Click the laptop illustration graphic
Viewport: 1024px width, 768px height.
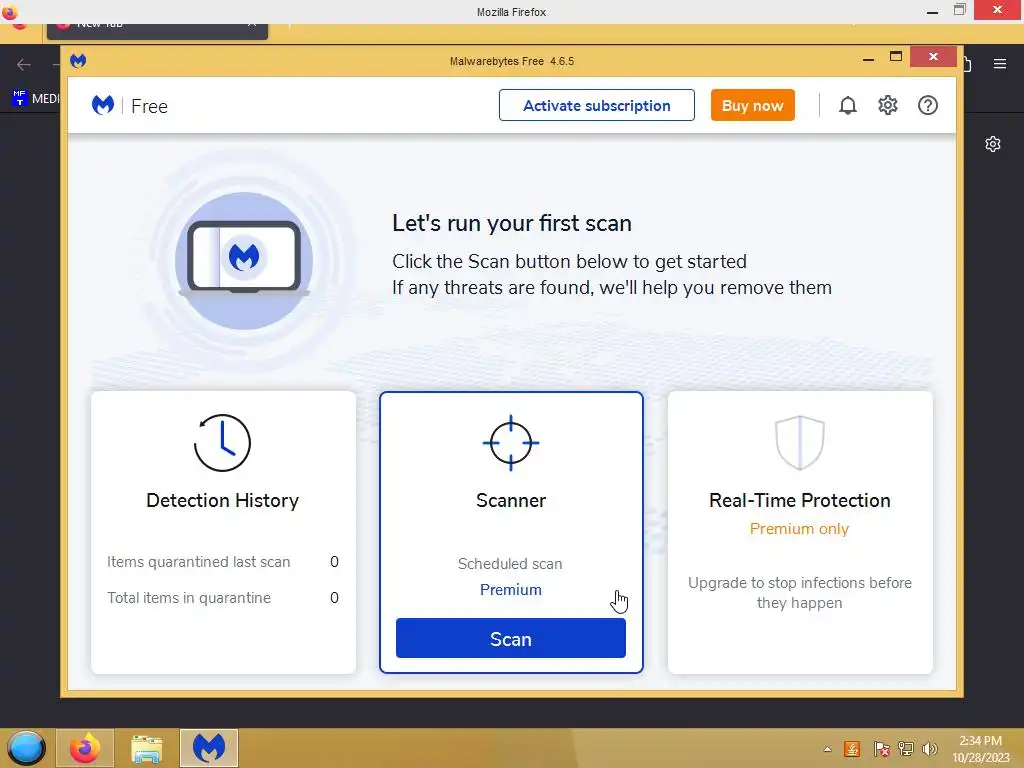[x=244, y=260]
